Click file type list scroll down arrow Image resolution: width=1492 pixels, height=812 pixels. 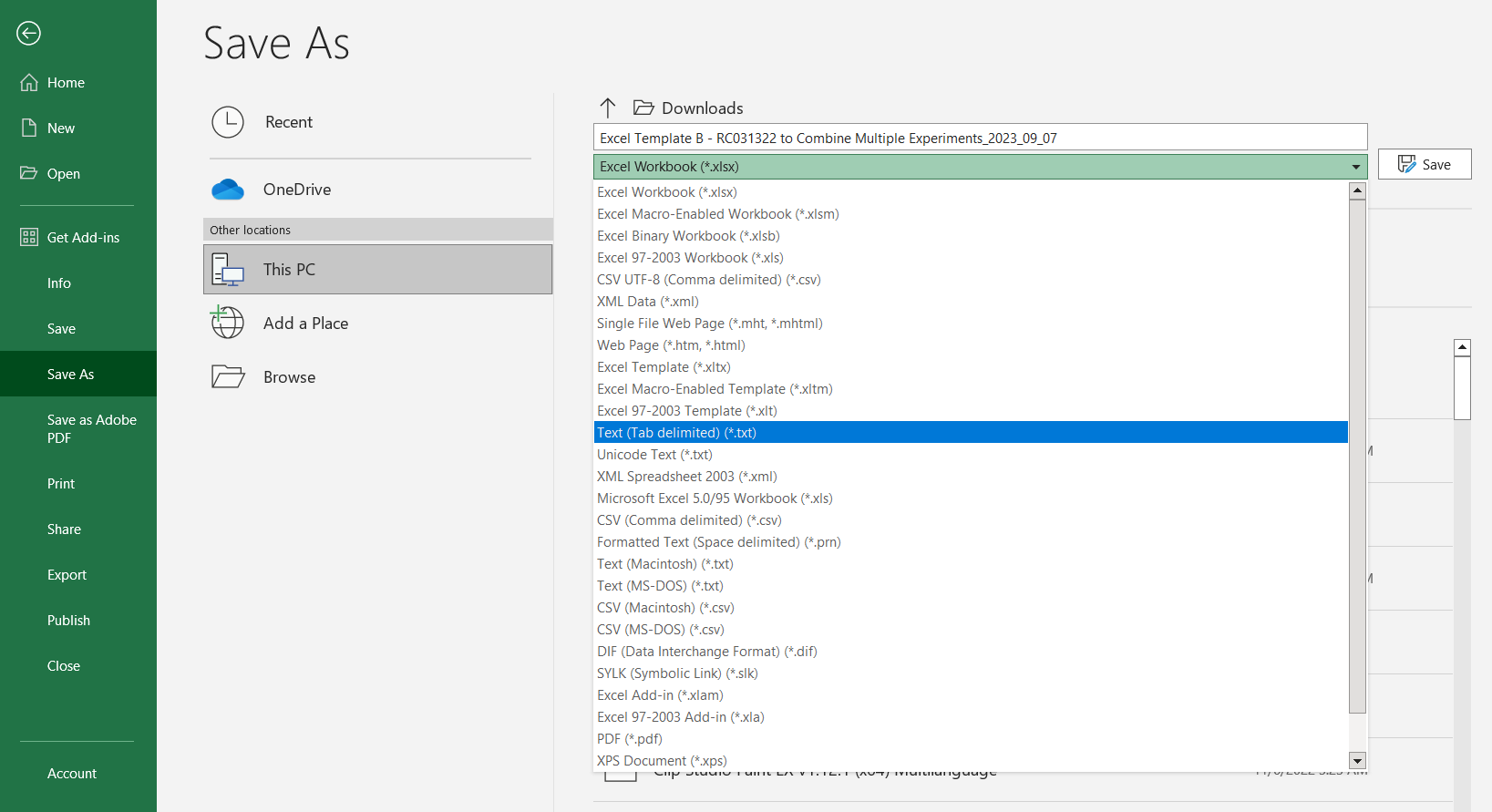pos(1357,761)
